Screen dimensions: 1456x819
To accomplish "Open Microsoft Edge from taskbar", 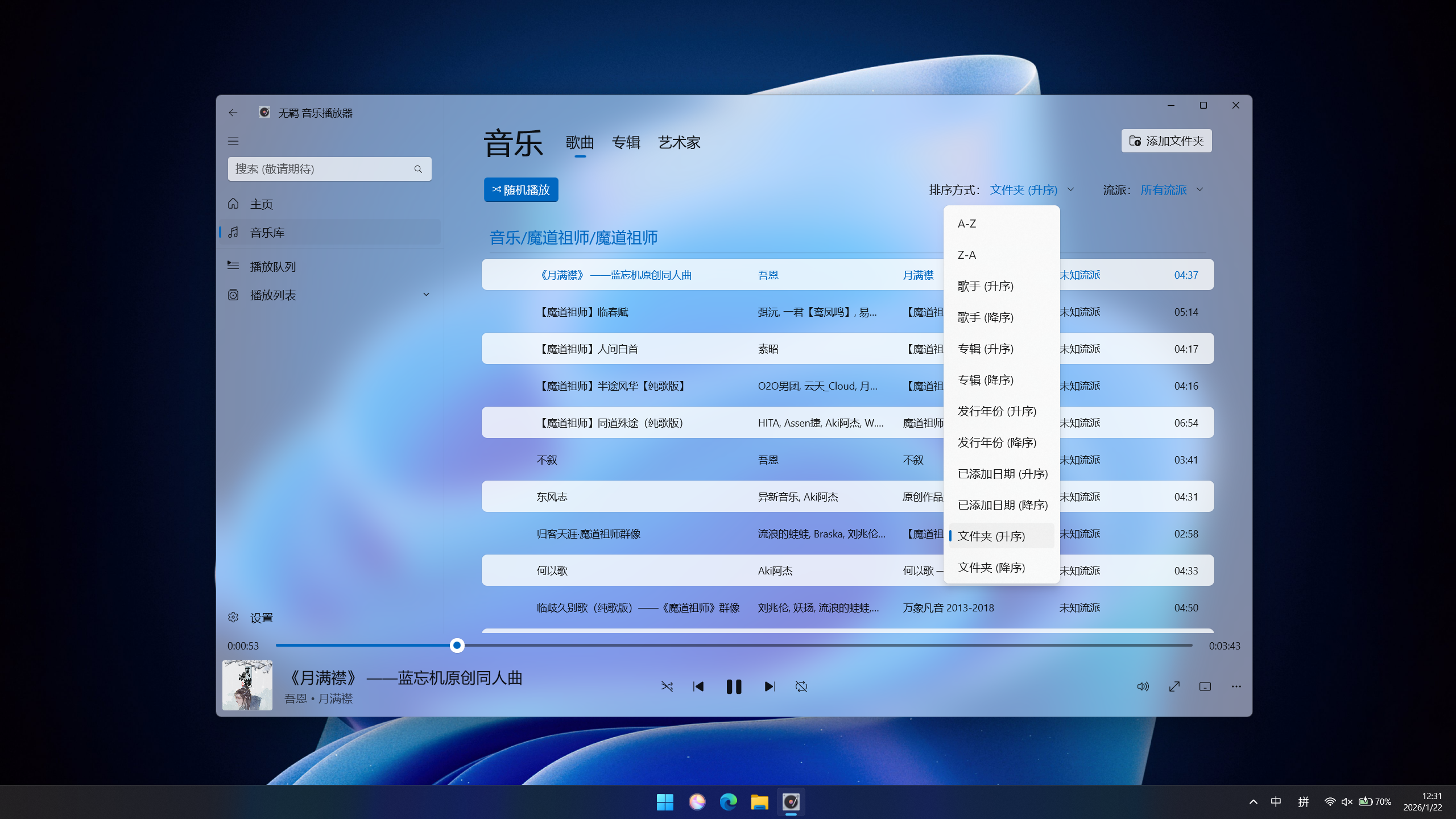I will (x=728, y=803).
